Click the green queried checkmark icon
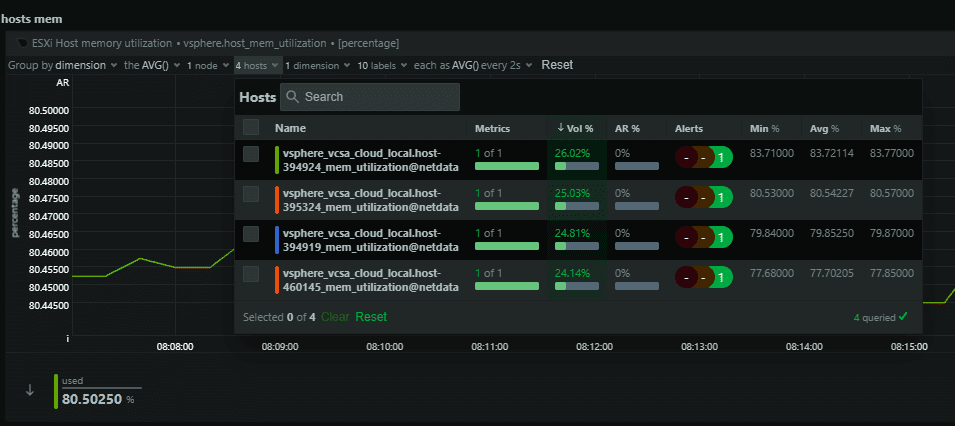Screen dimensions: 955x426 click(x=903, y=317)
